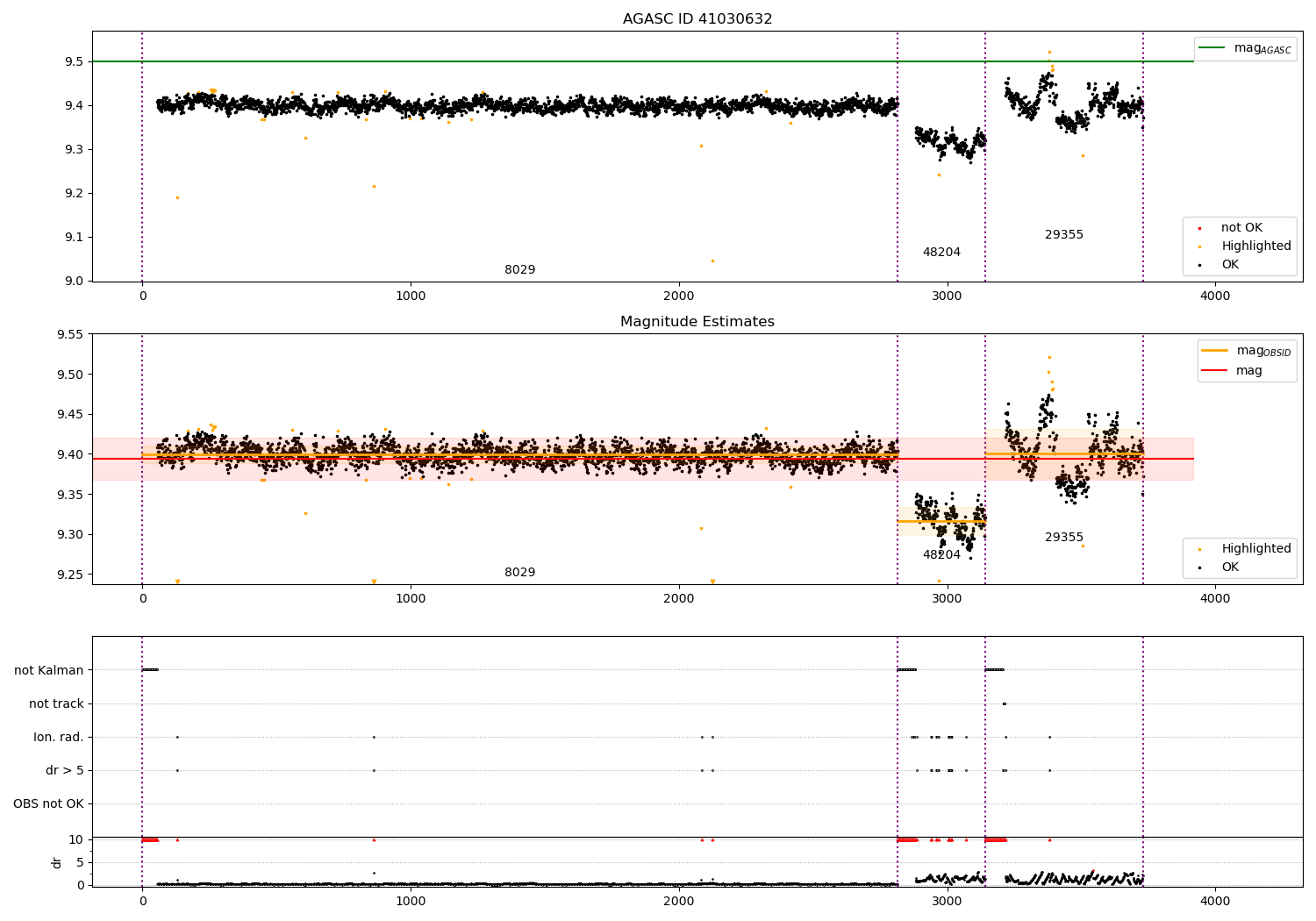Image resolution: width=1316 pixels, height=921 pixels.
Task: Click the 9.3 y-axis tick label
Action: pyautogui.click(x=74, y=150)
